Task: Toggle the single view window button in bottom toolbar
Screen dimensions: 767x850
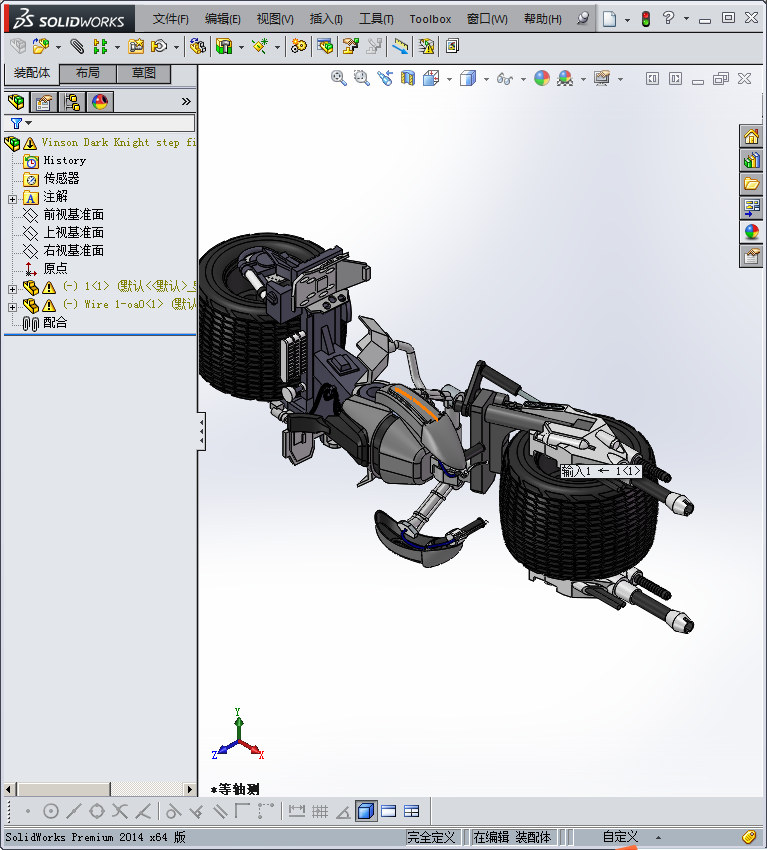Action: [x=389, y=812]
